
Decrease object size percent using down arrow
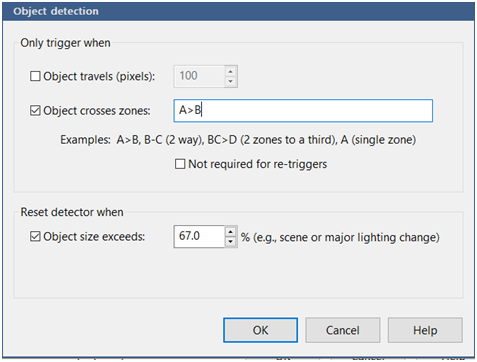230,241
